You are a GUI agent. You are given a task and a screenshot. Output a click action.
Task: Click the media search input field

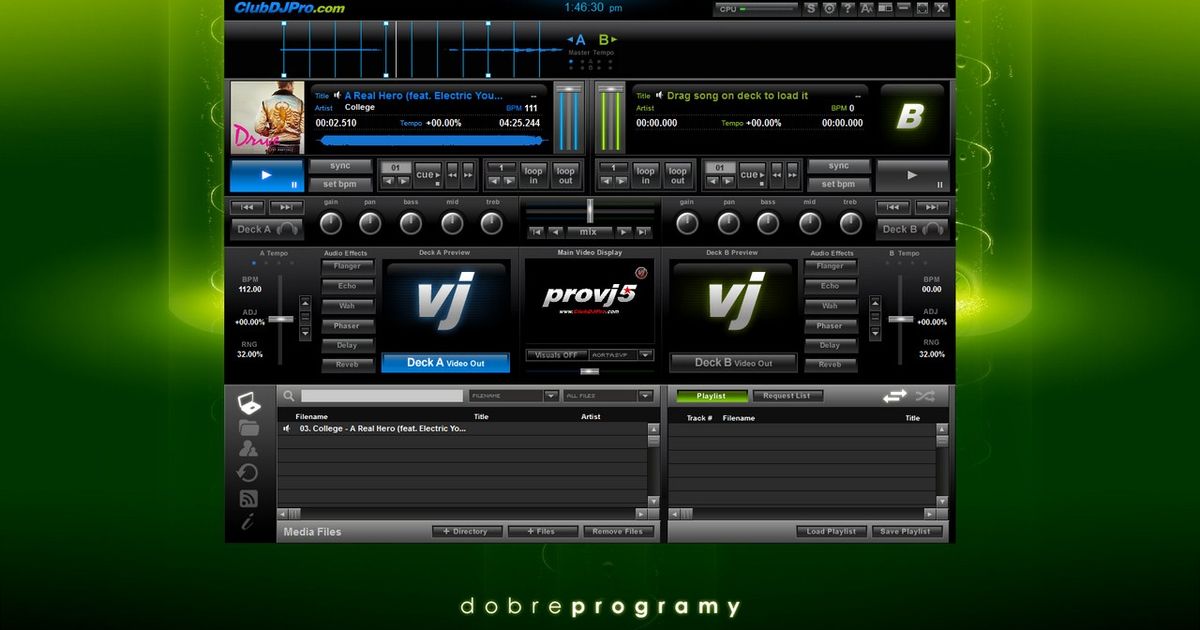[x=382, y=396]
